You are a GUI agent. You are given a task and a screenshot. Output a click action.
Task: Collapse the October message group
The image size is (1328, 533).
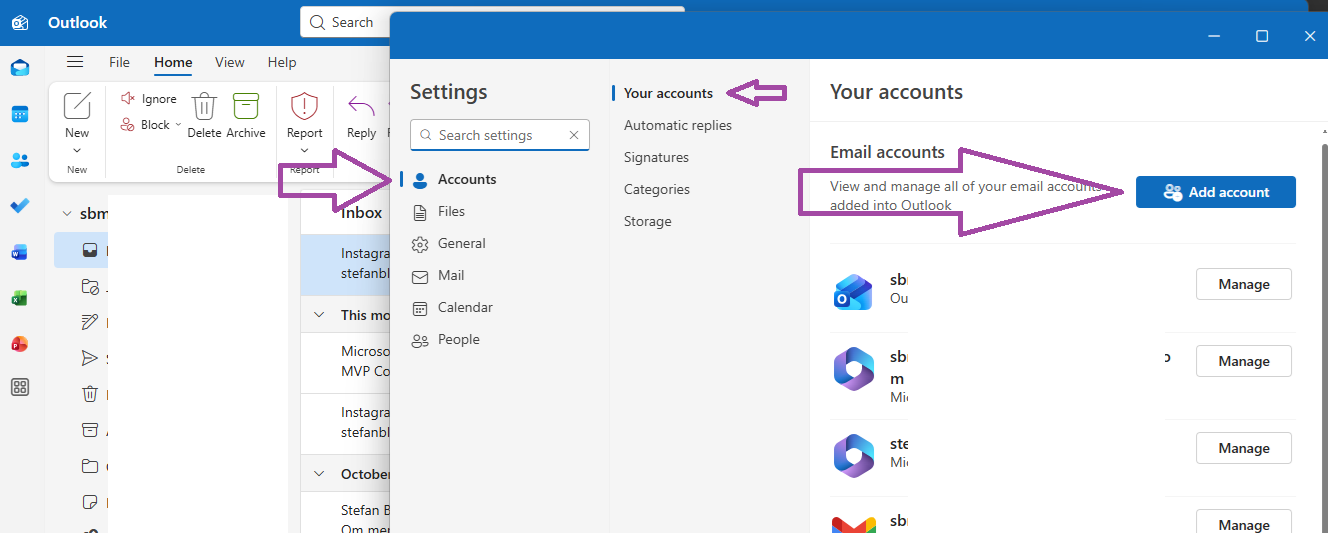[319, 474]
